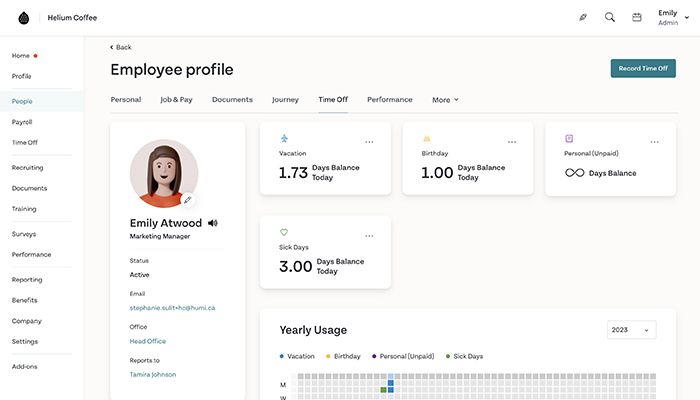The image size is (700, 400).
Task: Click highlighted blue vacation day in calendar
Action: tap(391, 383)
